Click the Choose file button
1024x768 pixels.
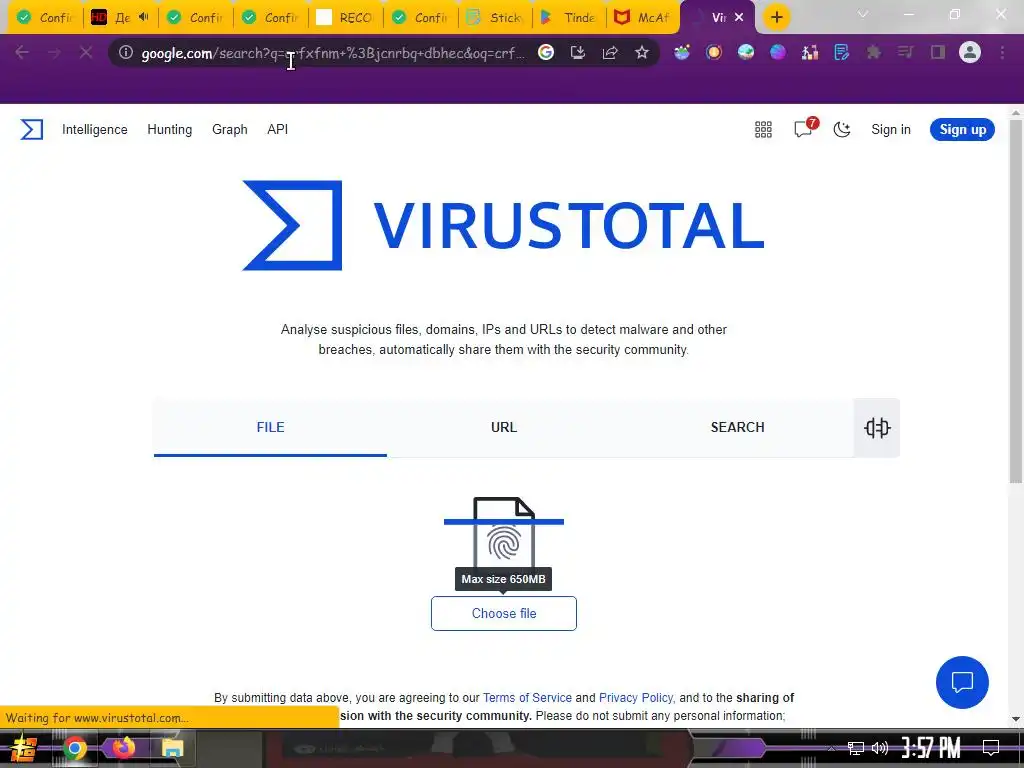[504, 613]
